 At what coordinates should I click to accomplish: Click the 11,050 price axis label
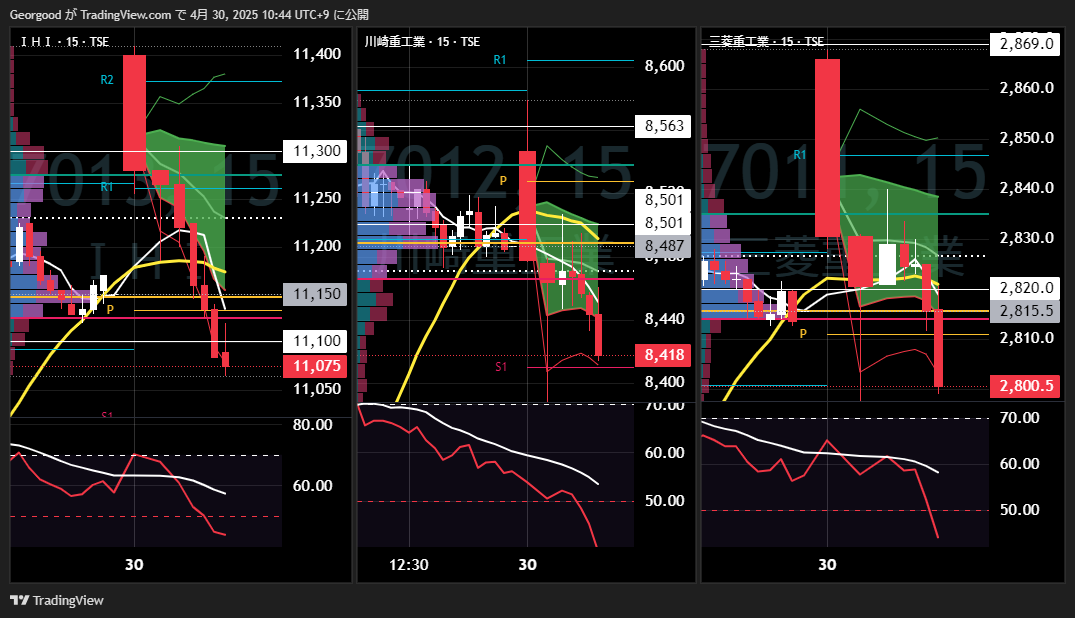[317, 389]
